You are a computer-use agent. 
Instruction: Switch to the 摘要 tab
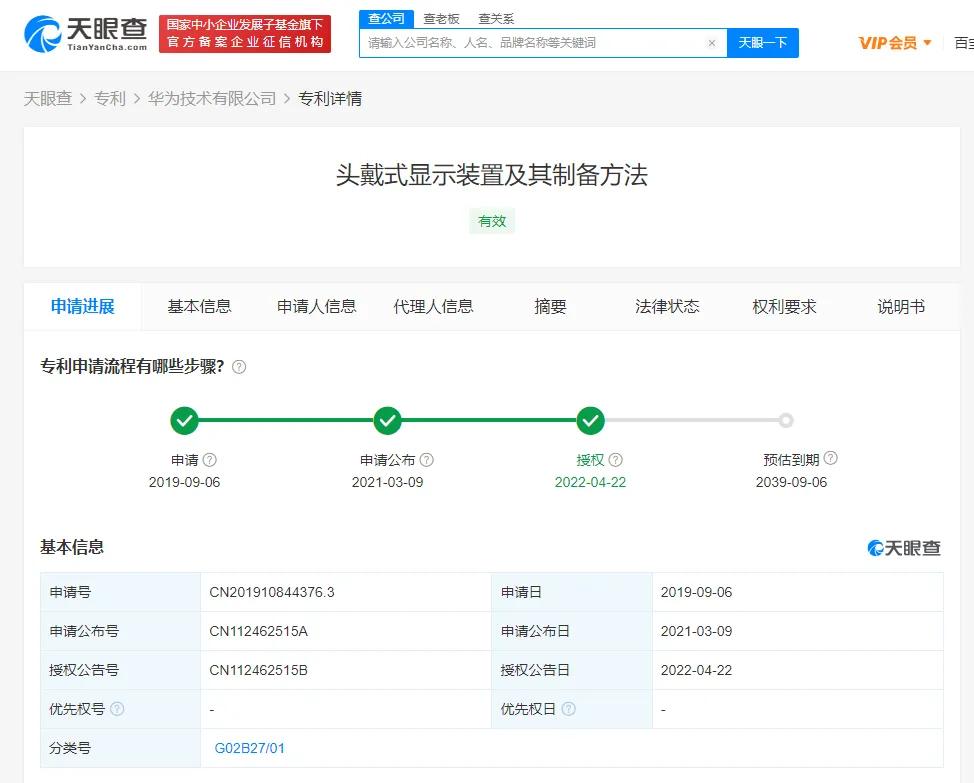550,306
